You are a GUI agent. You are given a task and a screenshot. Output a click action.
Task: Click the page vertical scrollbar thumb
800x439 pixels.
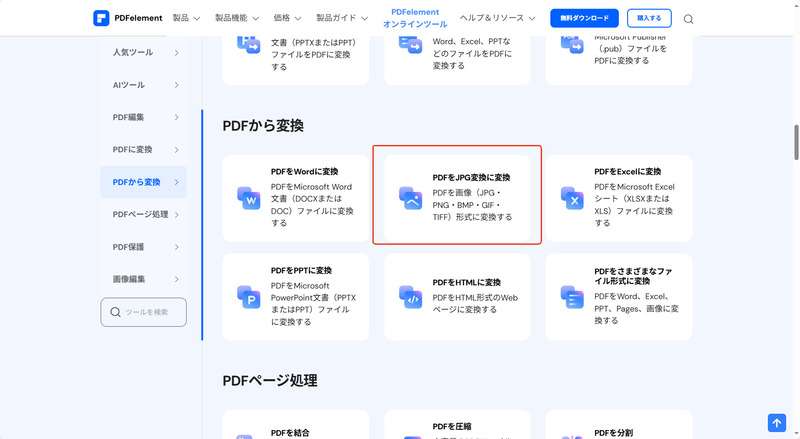796,142
